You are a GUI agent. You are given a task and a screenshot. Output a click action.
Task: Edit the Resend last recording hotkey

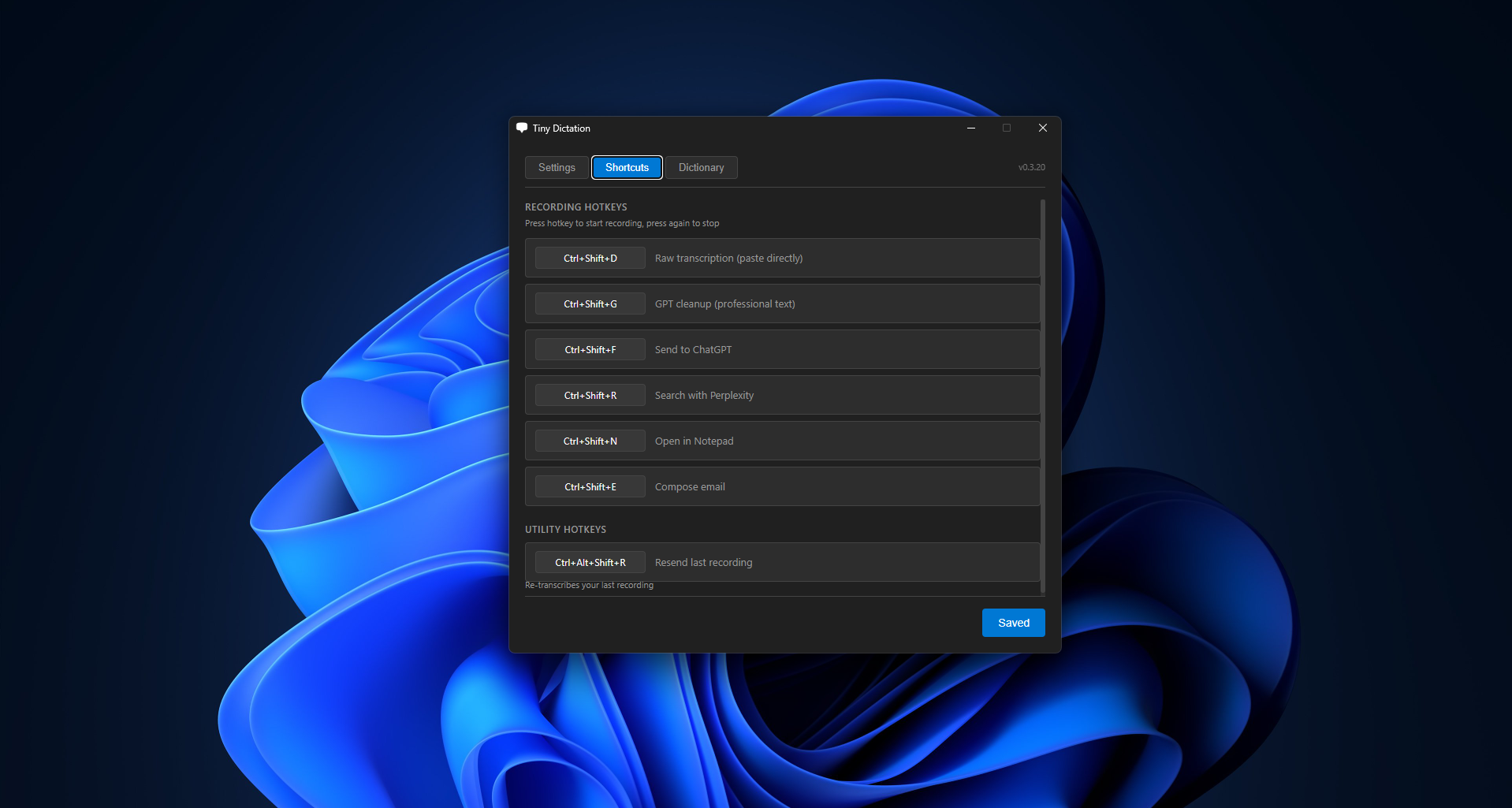point(589,562)
